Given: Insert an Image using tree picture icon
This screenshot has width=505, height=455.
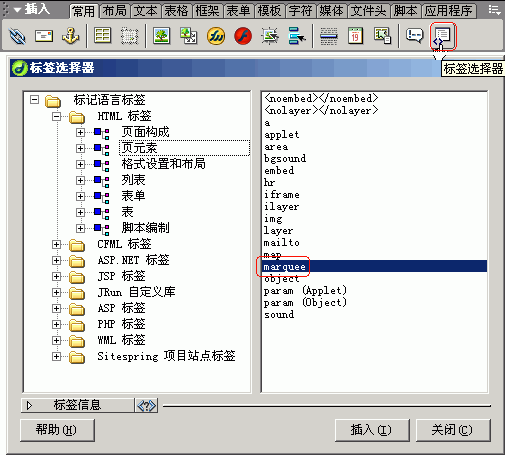Looking at the screenshot, I should (x=162, y=36).
